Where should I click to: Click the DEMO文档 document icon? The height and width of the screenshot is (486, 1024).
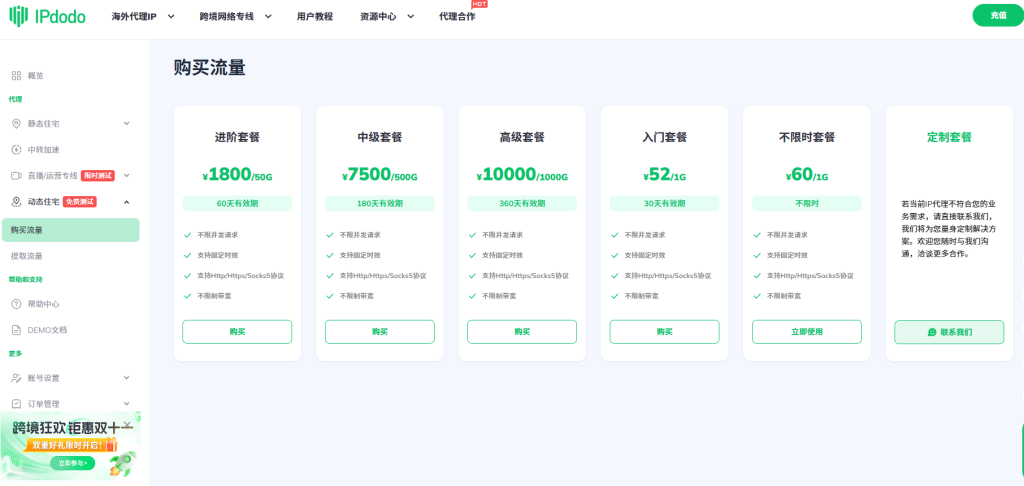[16, 330]
